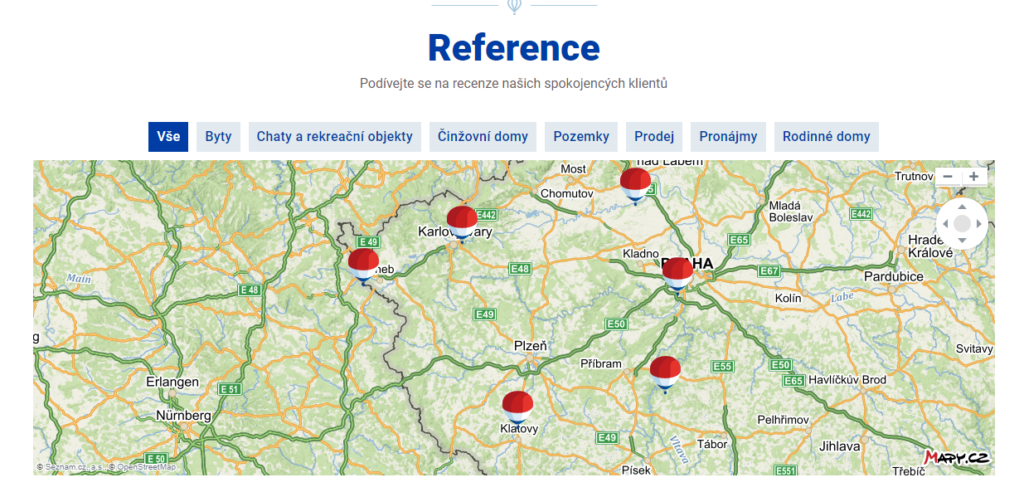Open the Mapy.cz logo link
The width and height of the screenshot is (1024, 492).
(x=956, y=458)
